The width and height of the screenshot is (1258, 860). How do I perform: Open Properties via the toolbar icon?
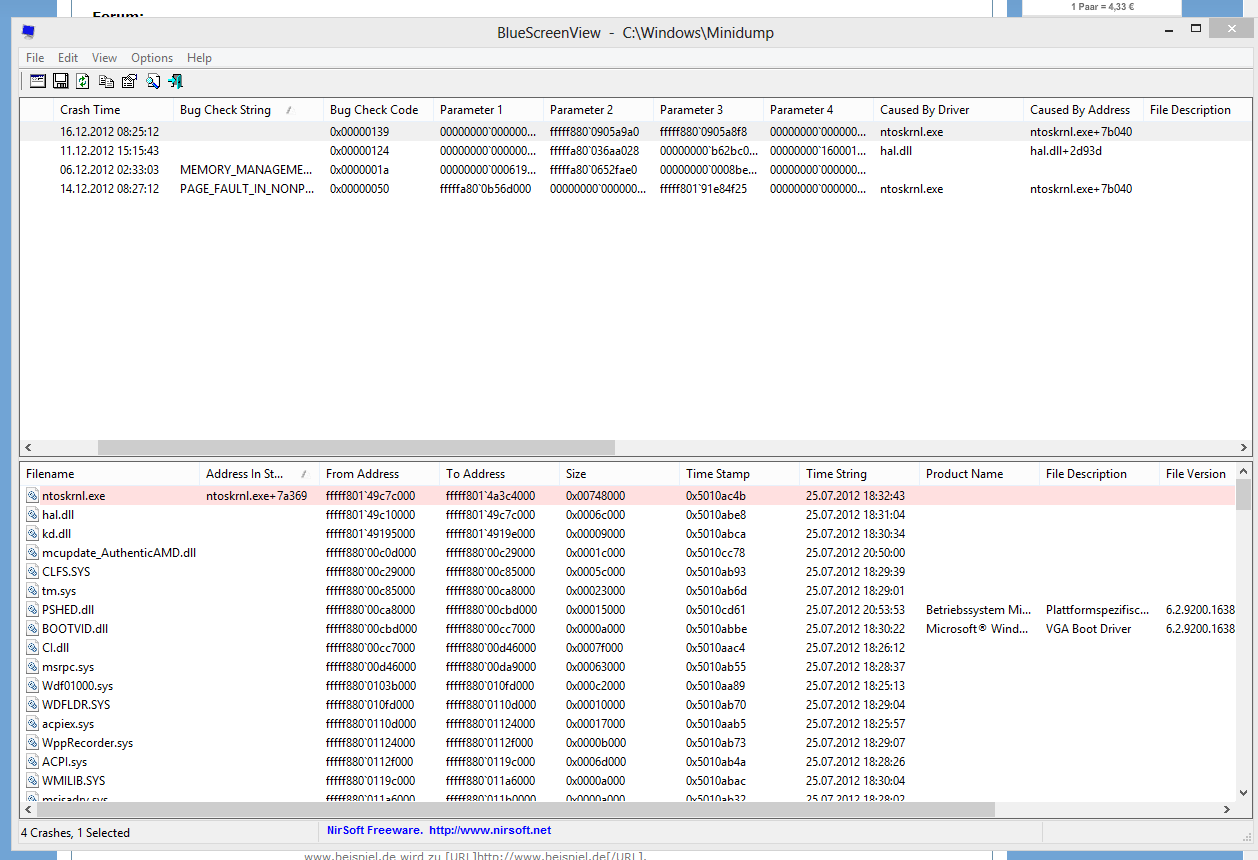[x=129, y=82]
